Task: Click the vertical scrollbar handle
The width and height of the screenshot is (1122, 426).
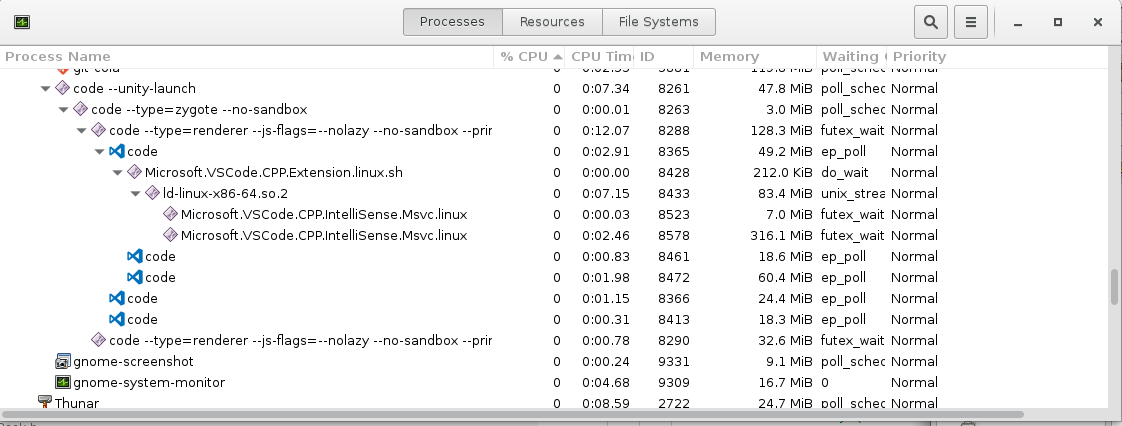Action: pyautogui.click(x=1114, y=287)
